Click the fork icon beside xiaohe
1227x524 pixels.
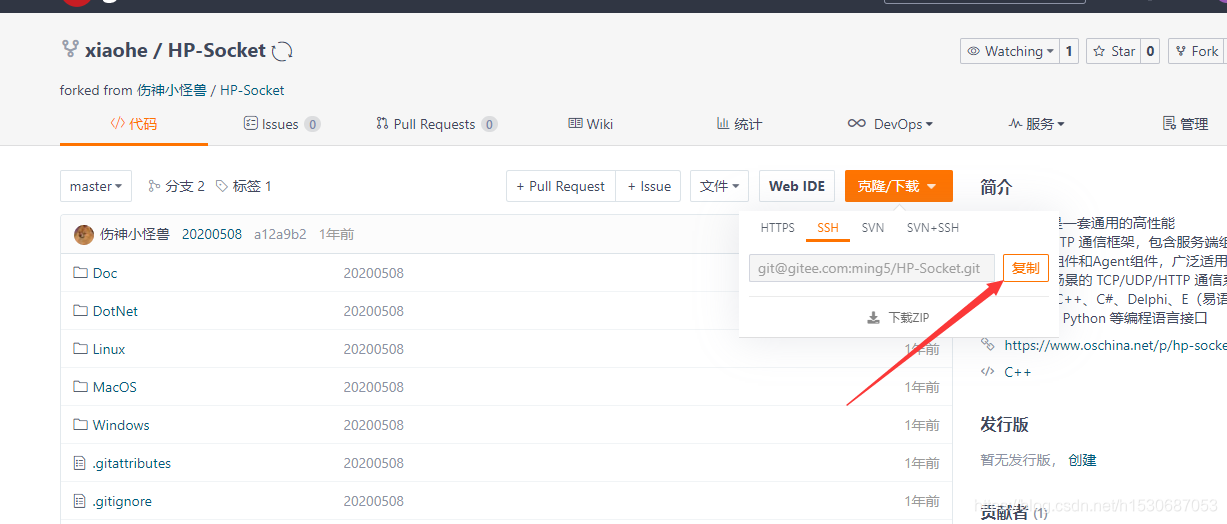tap(70, 49)
